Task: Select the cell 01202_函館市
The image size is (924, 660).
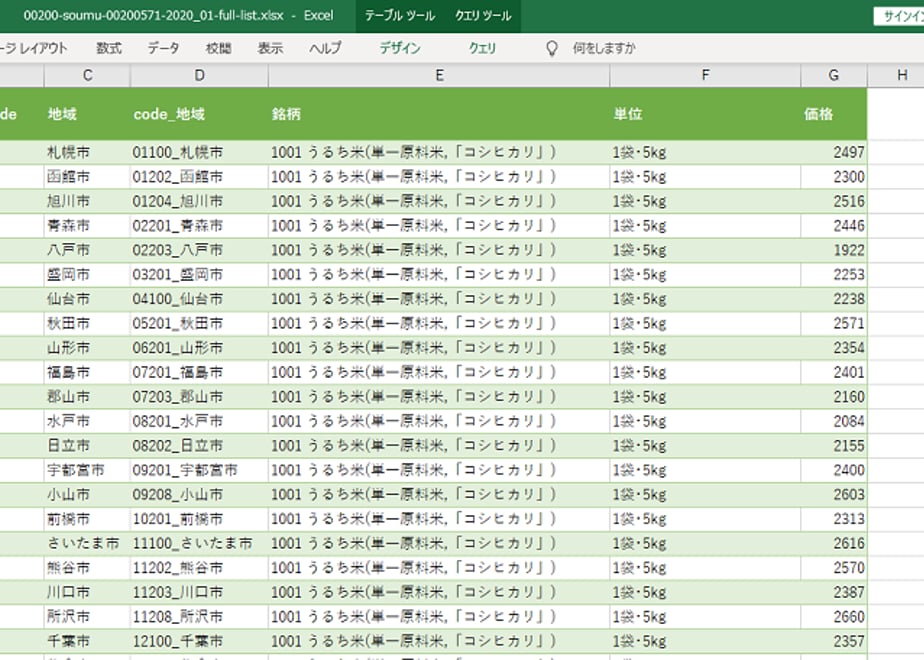Action: [199, 177]
